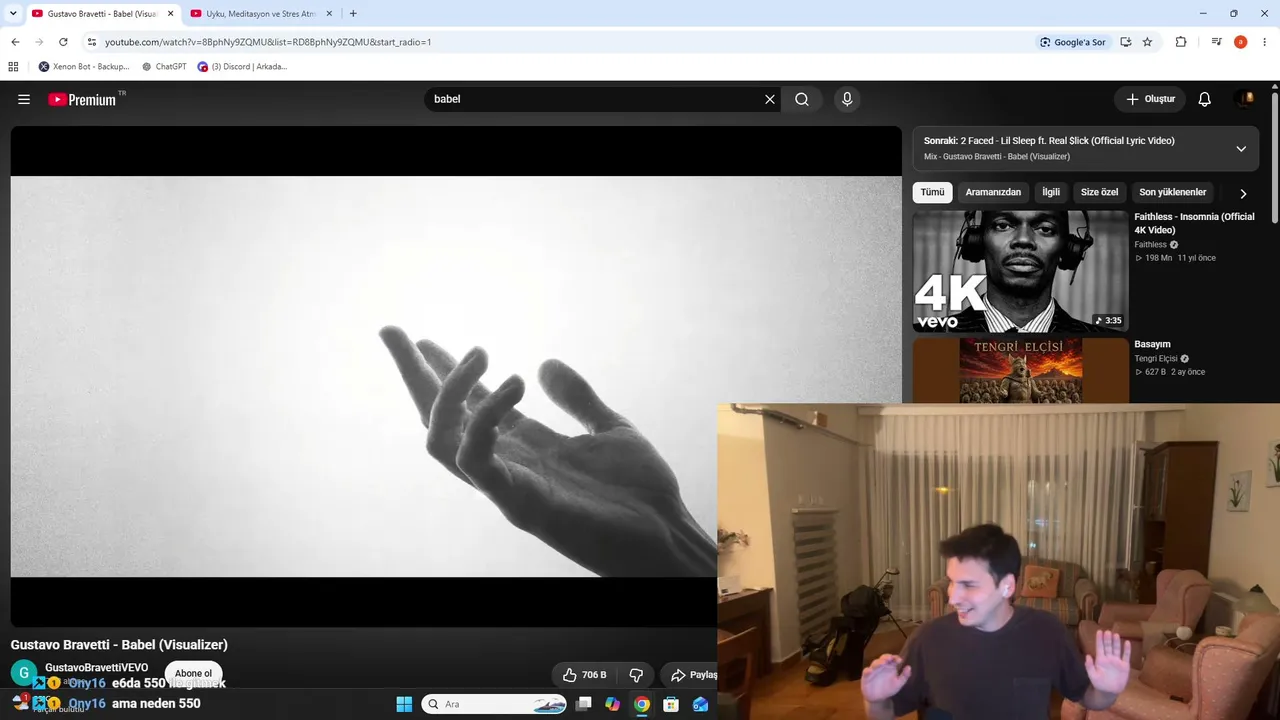The width and height of the screenshot is (1280, 720).
Task: Close the Uyku, Meditasyon tab
Action: coord(329,14)
